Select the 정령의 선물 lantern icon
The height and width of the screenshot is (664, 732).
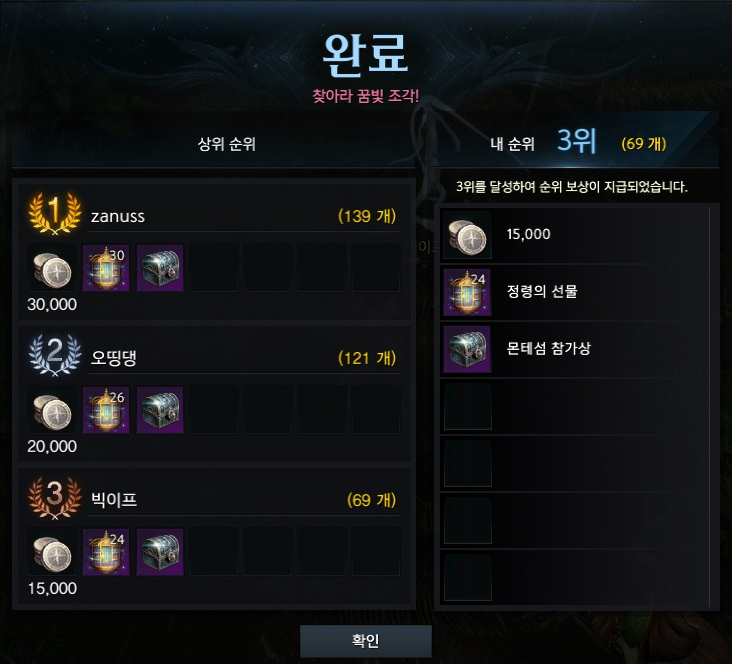467,292
